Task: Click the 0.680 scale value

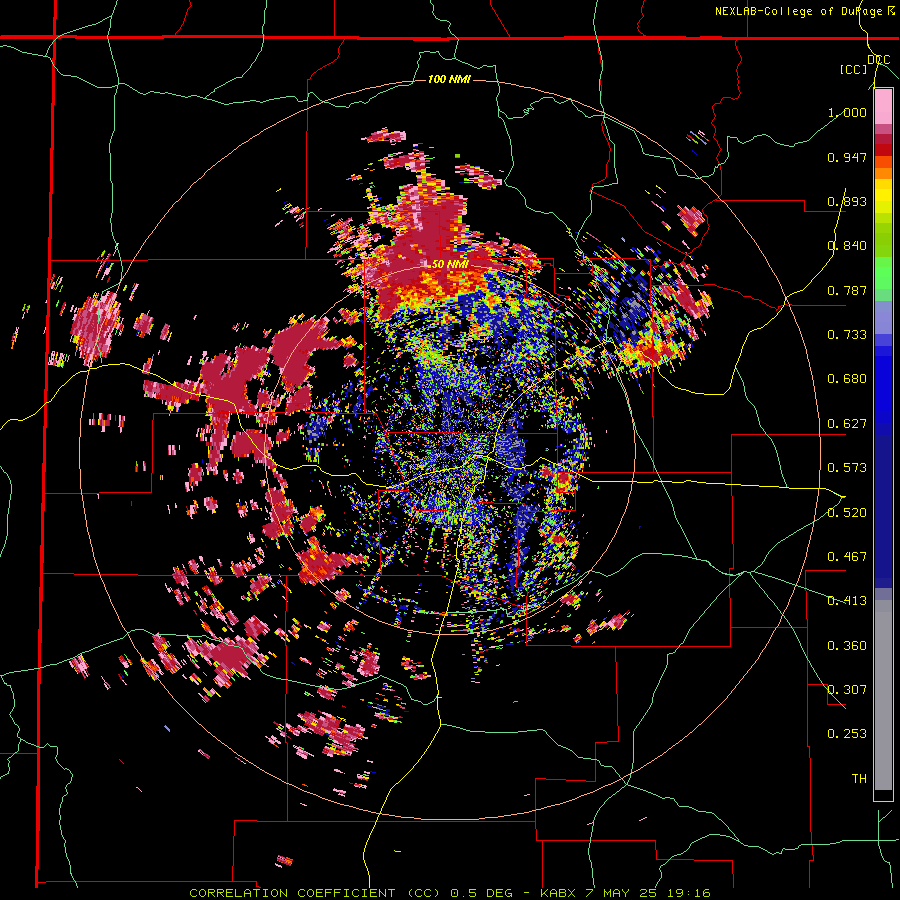Action: point(847,379)
